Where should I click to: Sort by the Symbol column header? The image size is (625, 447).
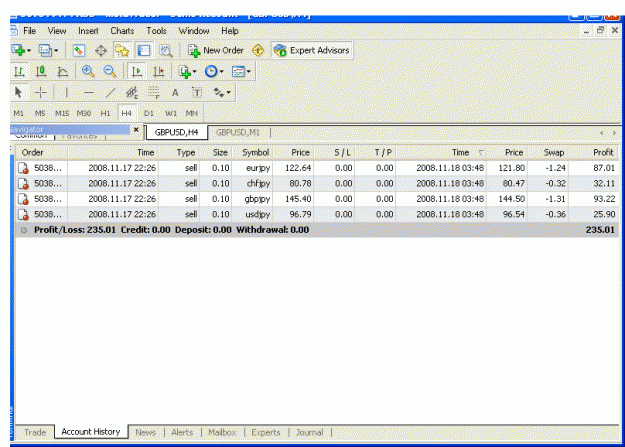253,152
